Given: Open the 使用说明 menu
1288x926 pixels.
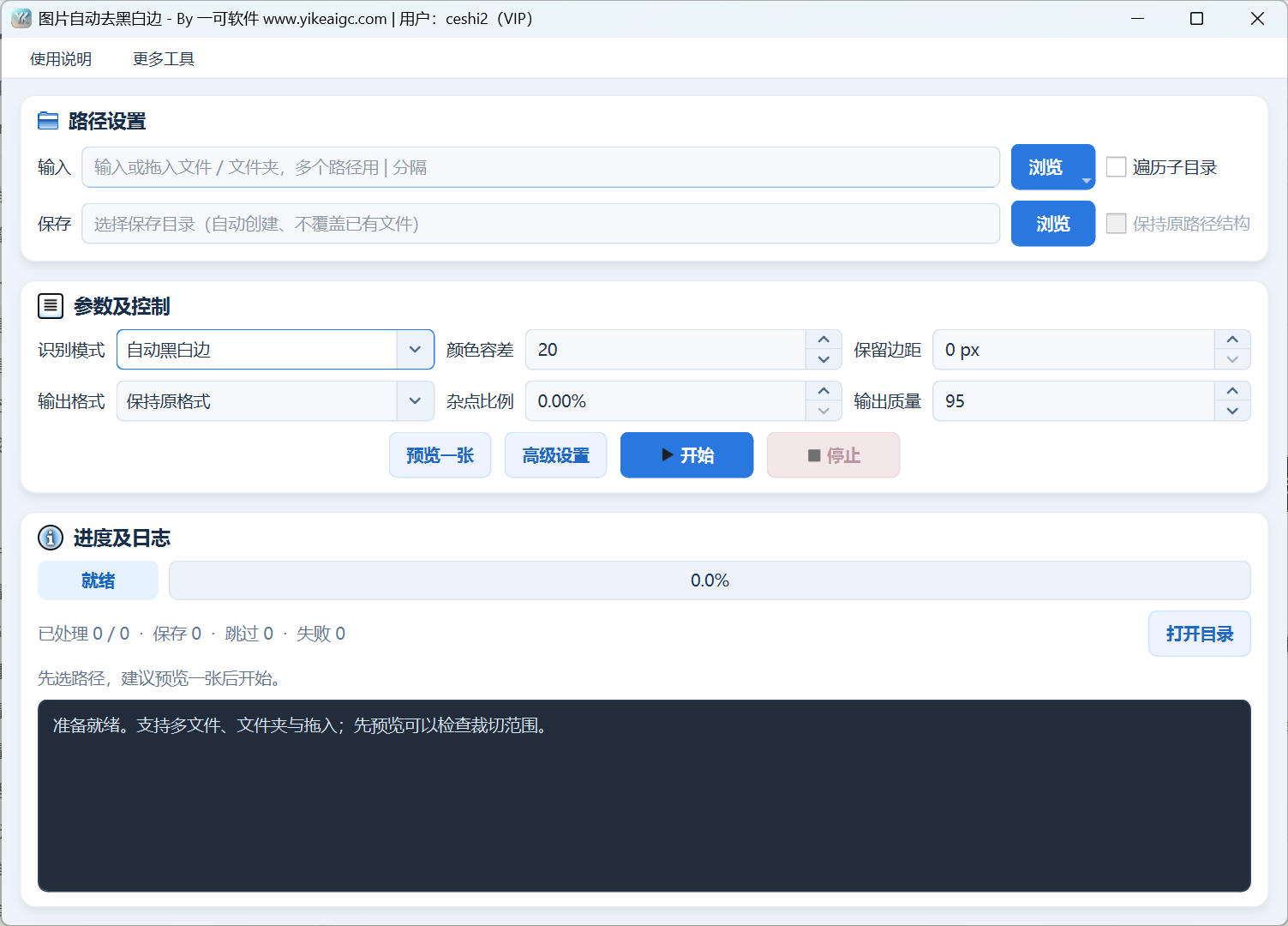Looking at the screenshot, I should [x=61, y=59].
